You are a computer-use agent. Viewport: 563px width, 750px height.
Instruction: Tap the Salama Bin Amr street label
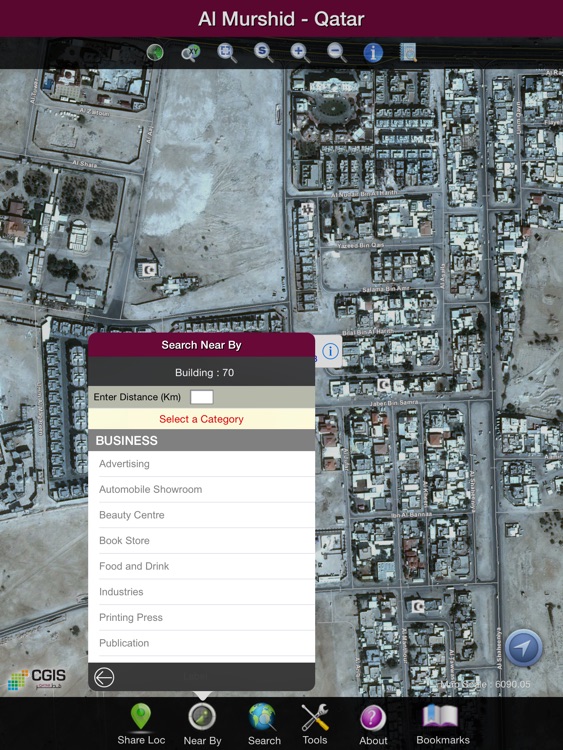click(x=386, y=289)
